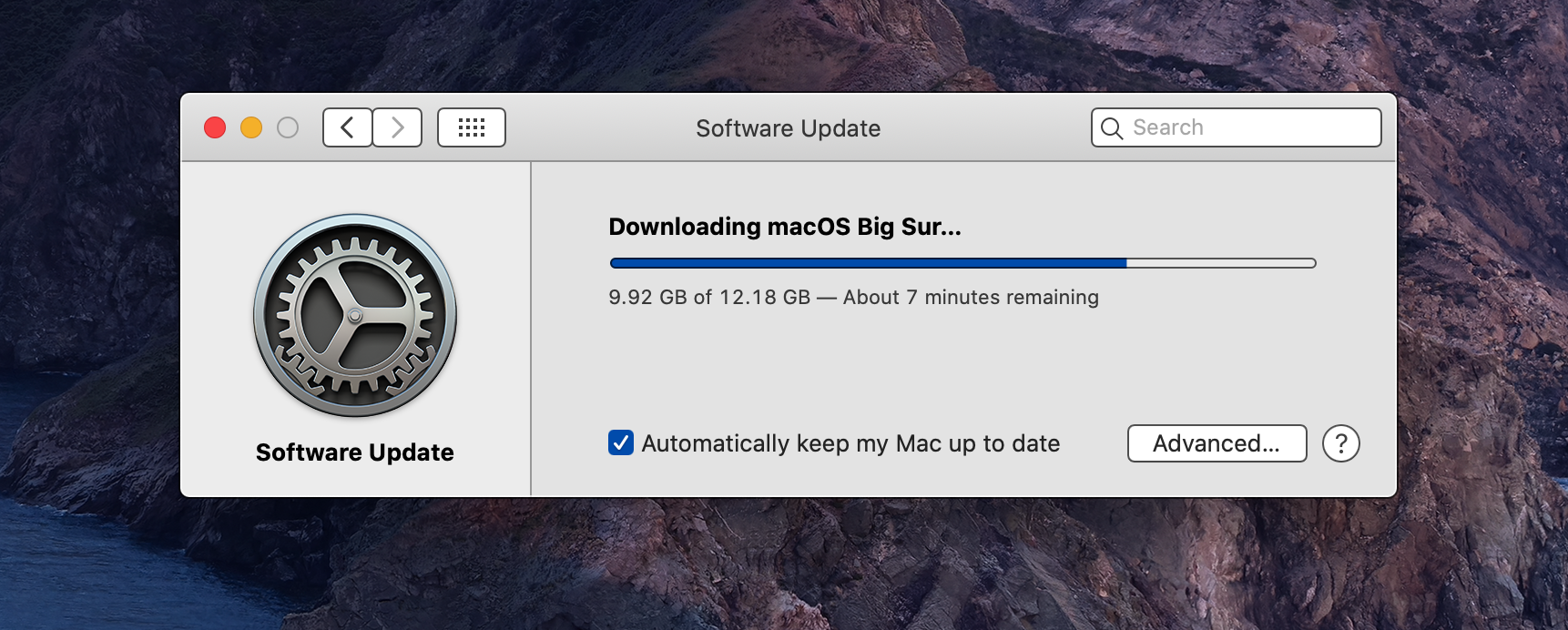Click the Software Update label under the gear
This screenshot has height=630, width=1568.
(x=355, y=452)
